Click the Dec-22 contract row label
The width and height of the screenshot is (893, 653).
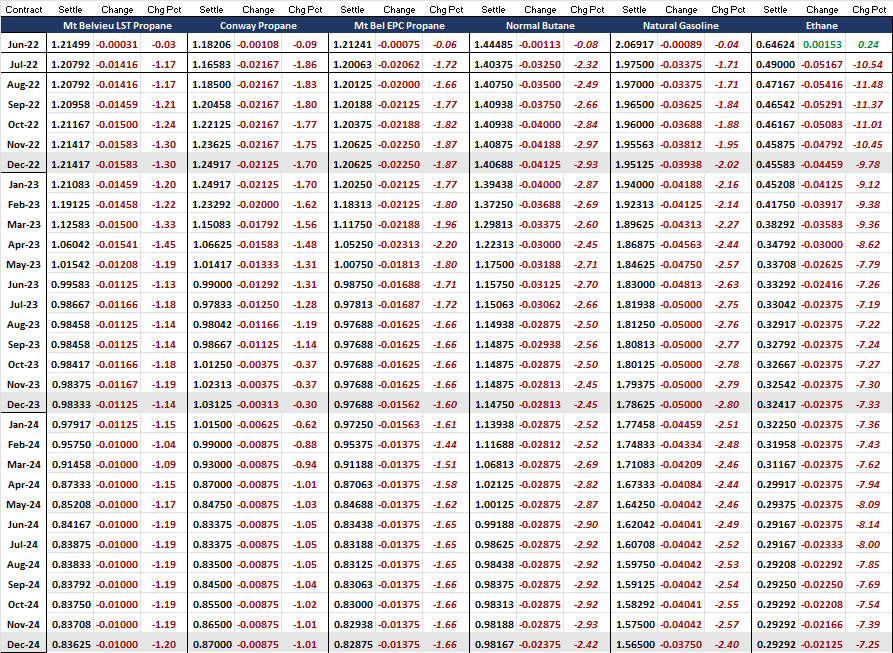23,165
